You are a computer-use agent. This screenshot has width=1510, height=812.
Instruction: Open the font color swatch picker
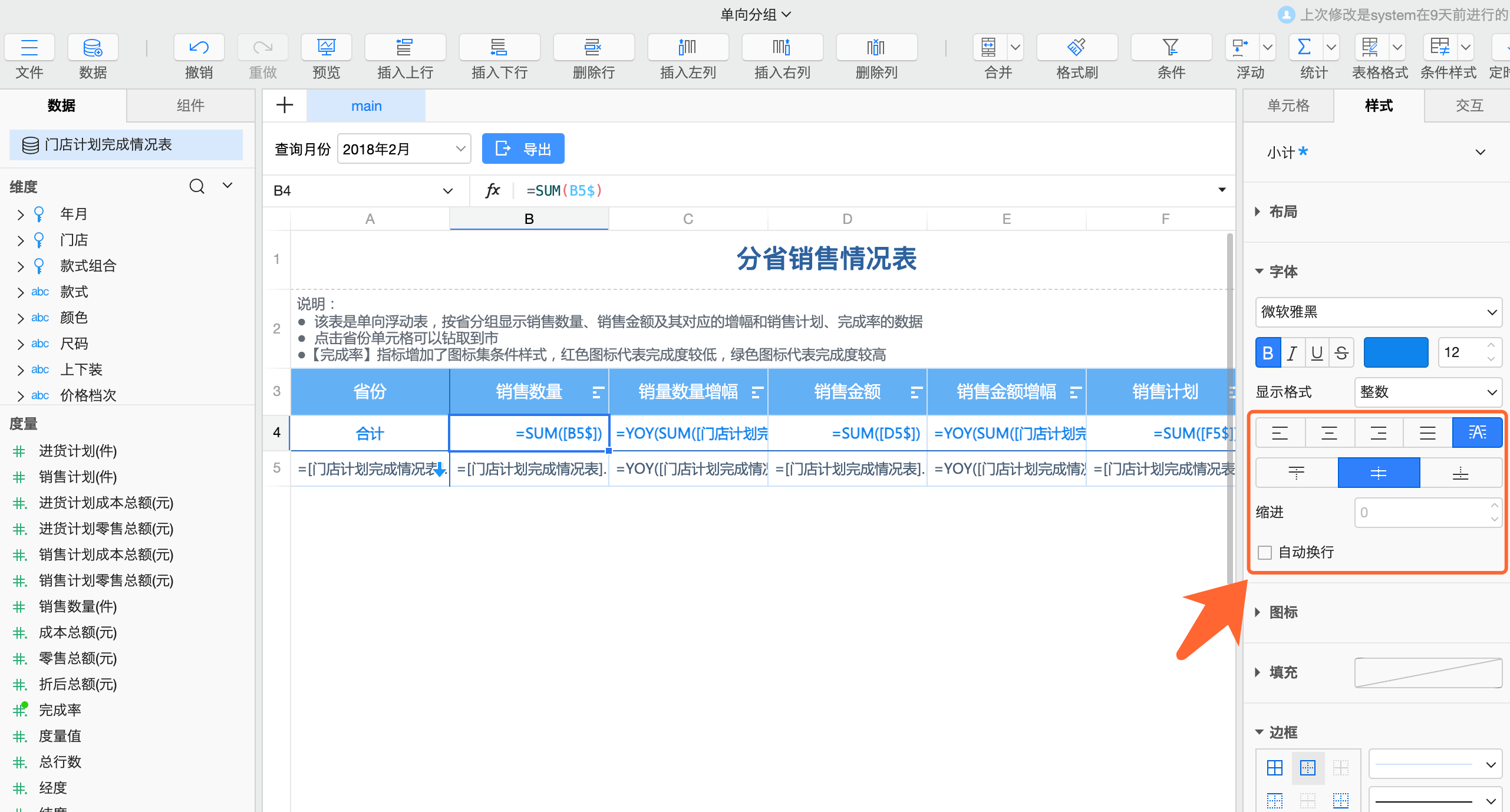[1396, 352]
